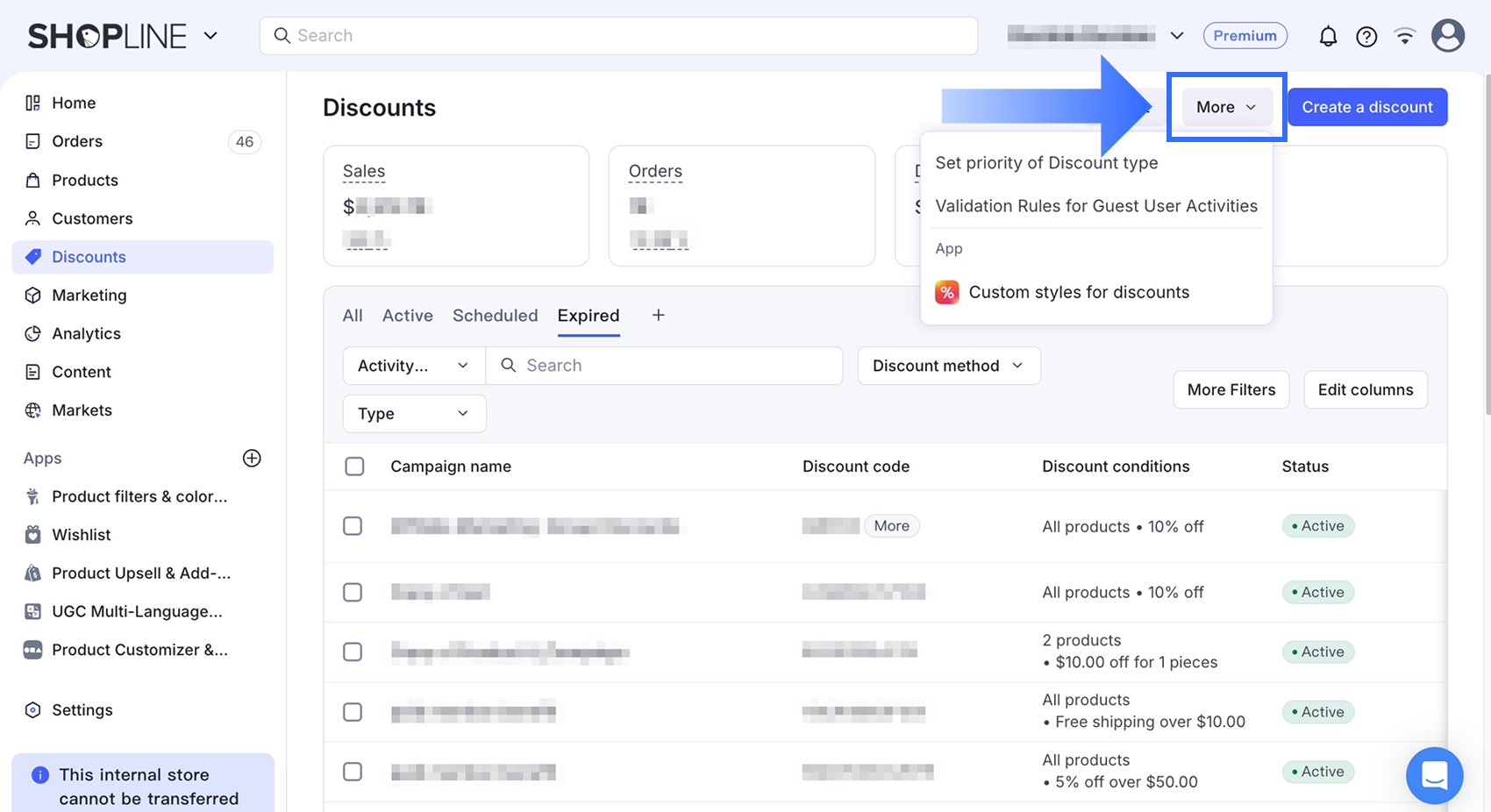Open Settings via gear icon

[x=32, y=709]
